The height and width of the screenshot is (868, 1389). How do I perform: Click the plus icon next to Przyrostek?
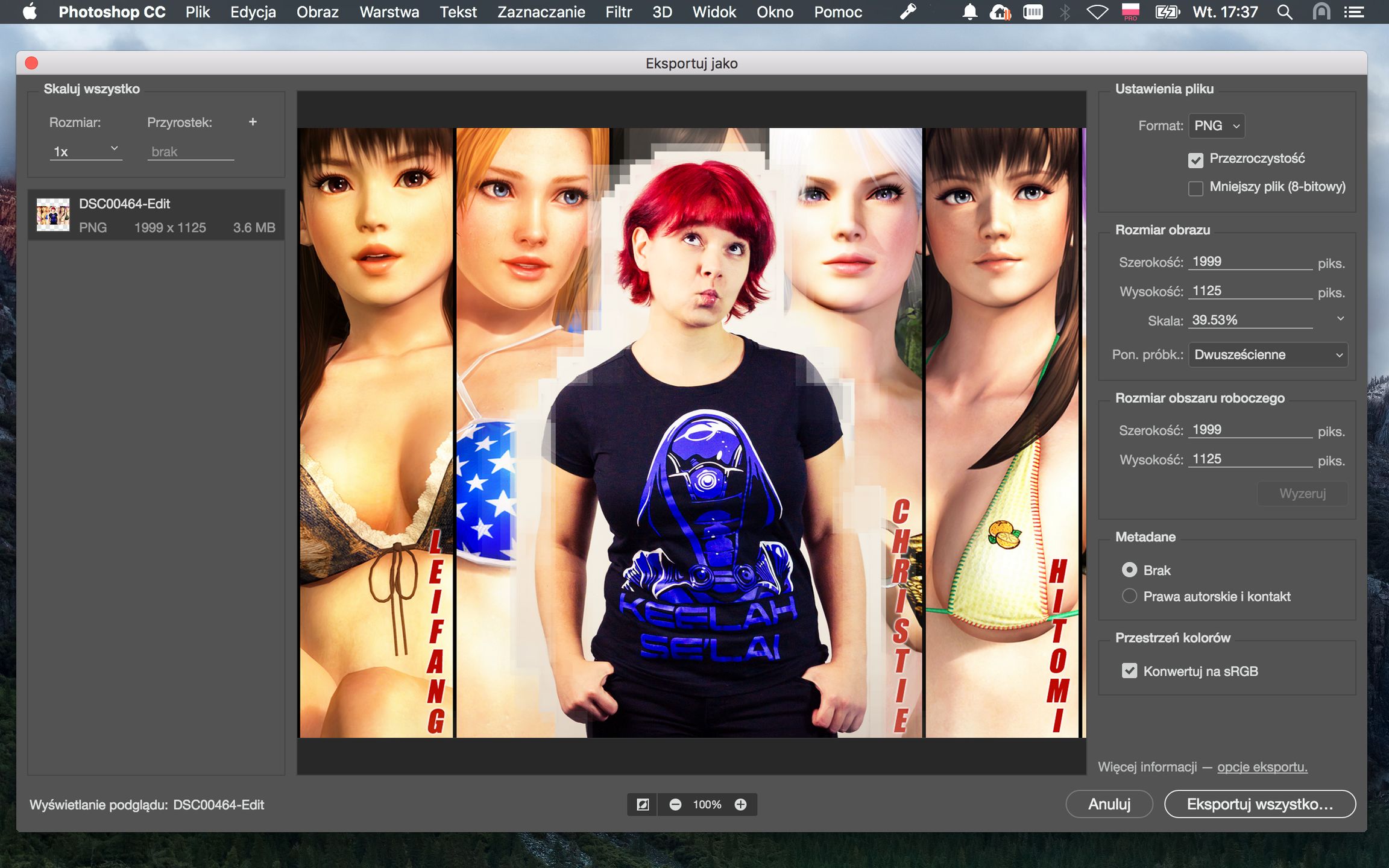point(253,122)
